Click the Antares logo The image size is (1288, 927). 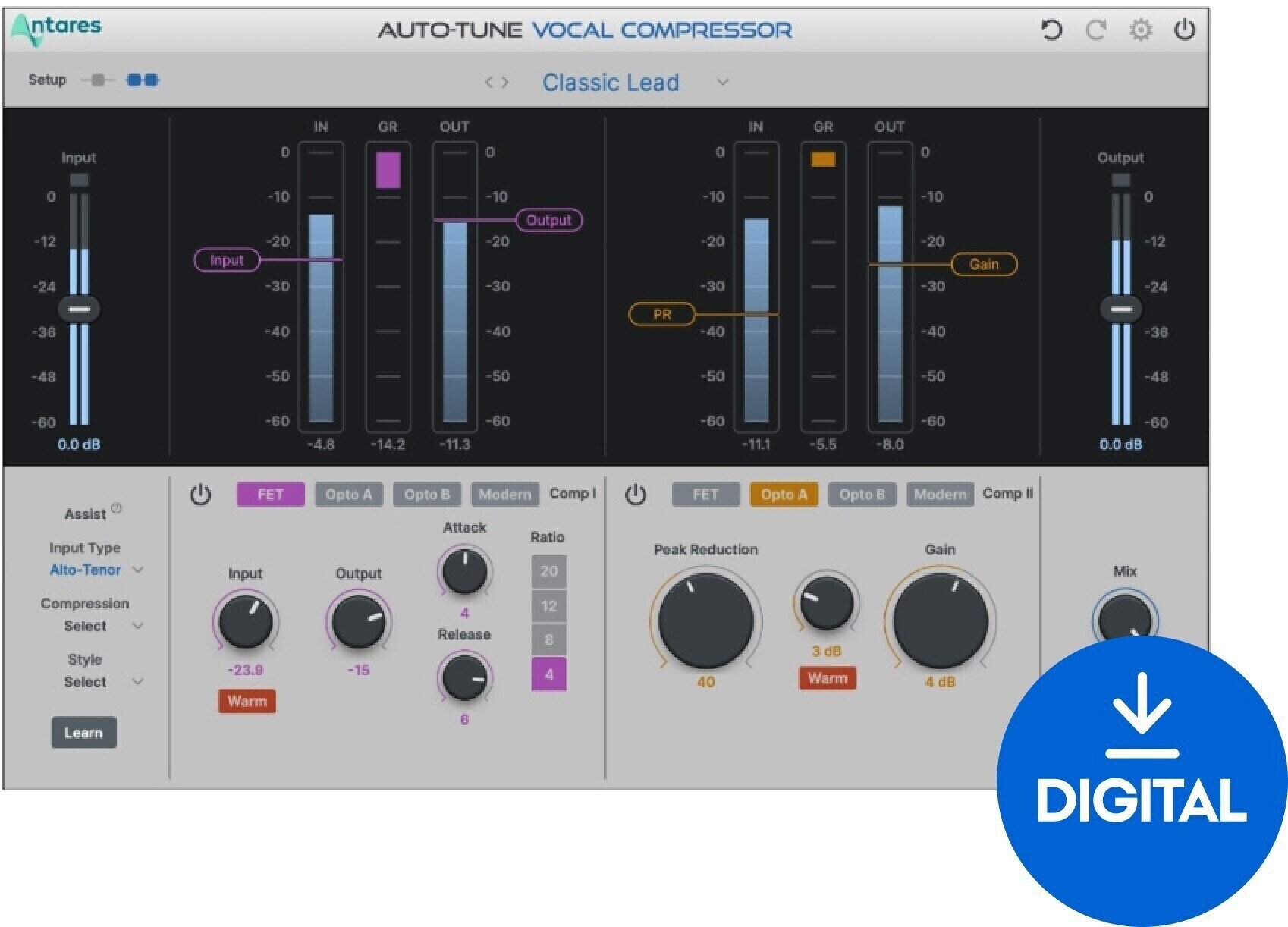point(55,29)
